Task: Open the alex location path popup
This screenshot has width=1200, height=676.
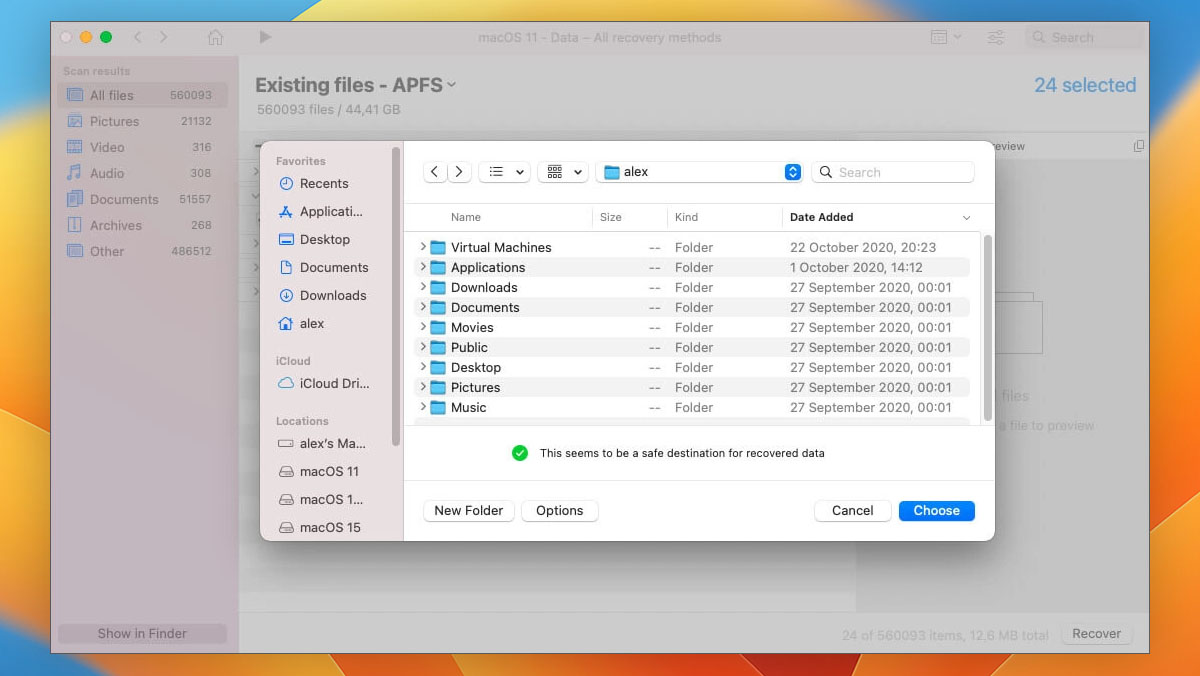Action: 699,172
